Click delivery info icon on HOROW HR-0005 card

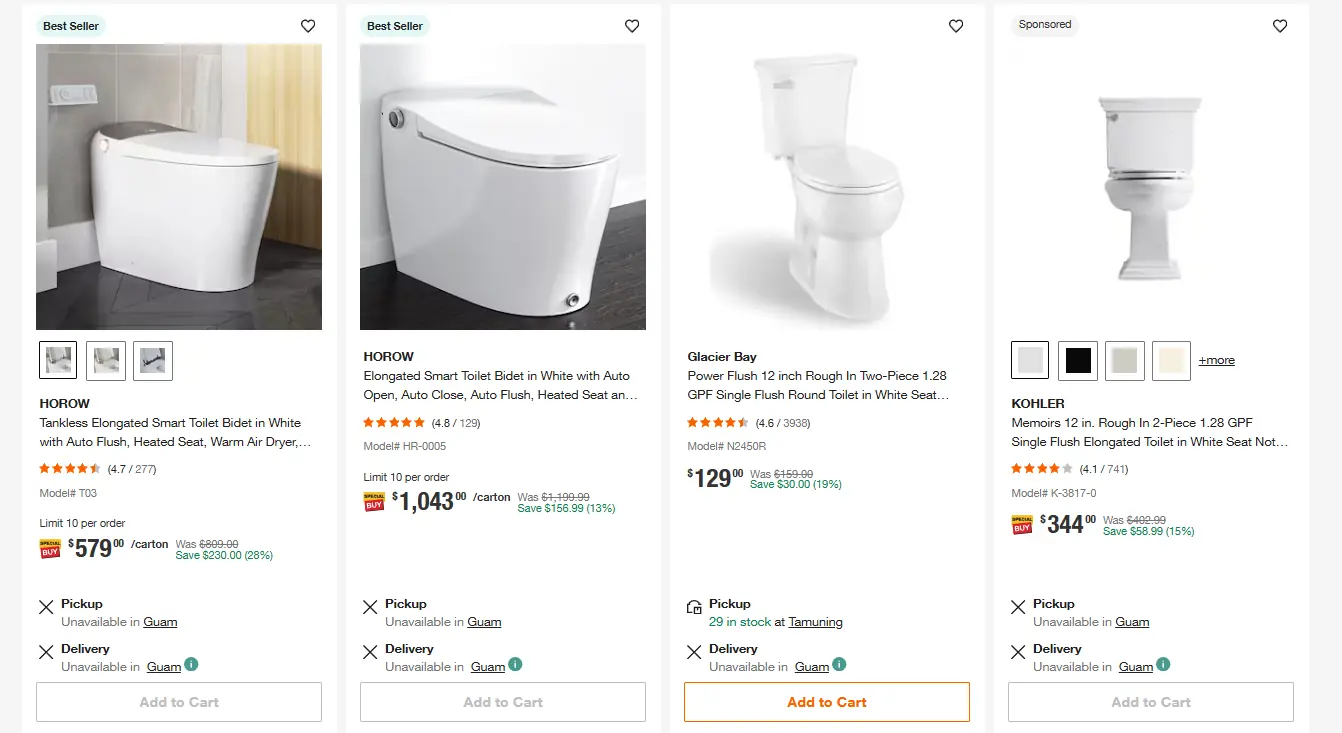pyautogui.click(x=516, y=664)
